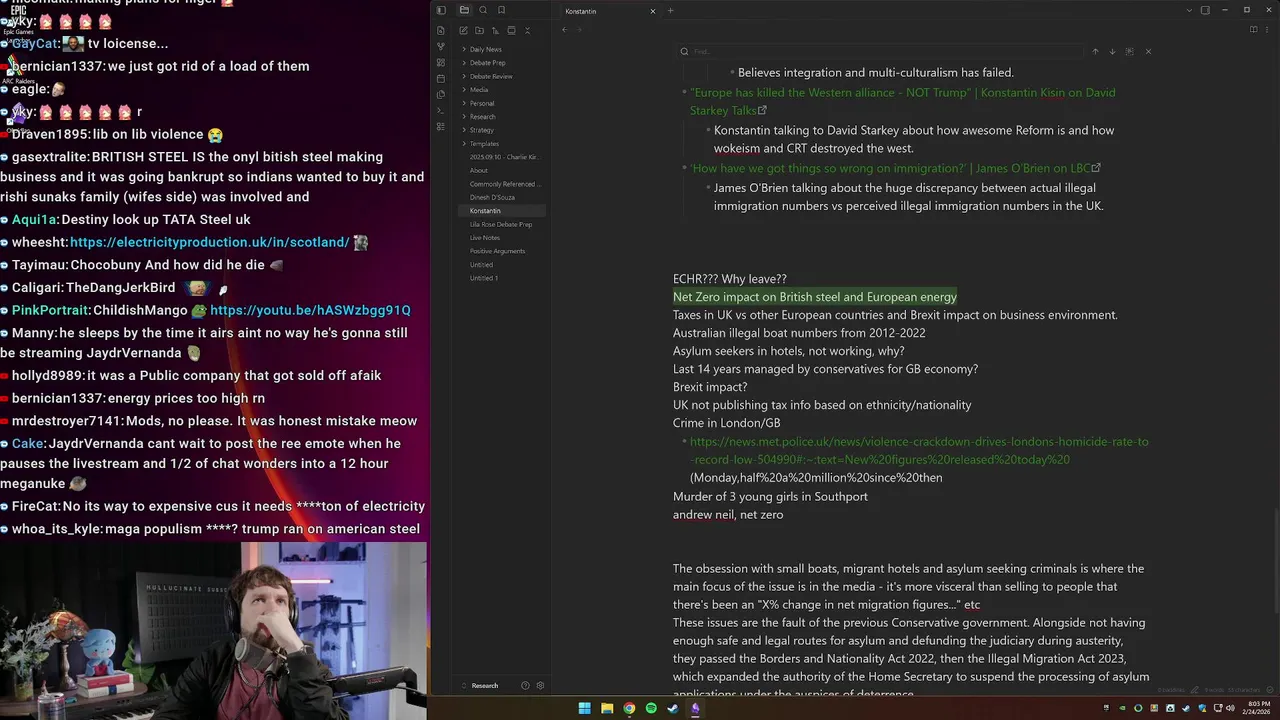The height and width of the screenshot is (720, 1280).
Task: Open the James O'Brien LBC immigration link
Action: (895, 168)
